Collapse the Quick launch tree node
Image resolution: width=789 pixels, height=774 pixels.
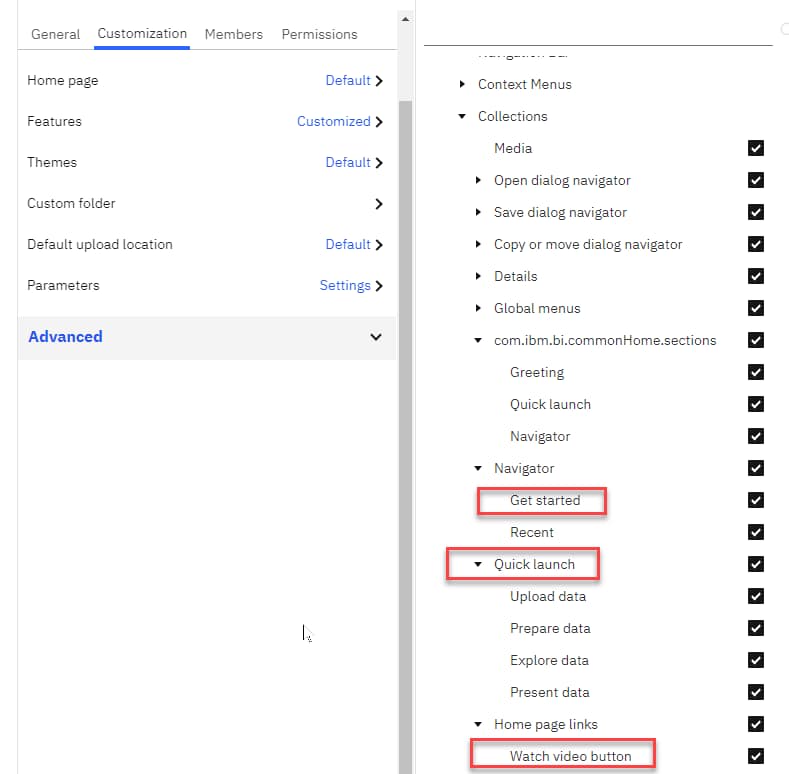[x=478, y=564]
